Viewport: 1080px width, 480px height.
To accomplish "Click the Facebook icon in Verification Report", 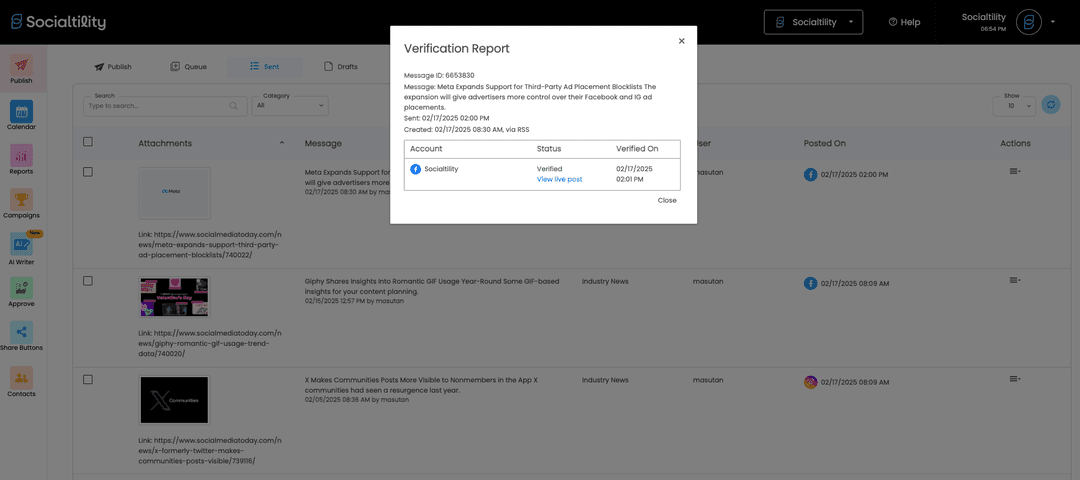I will click(x=415, y=169).
